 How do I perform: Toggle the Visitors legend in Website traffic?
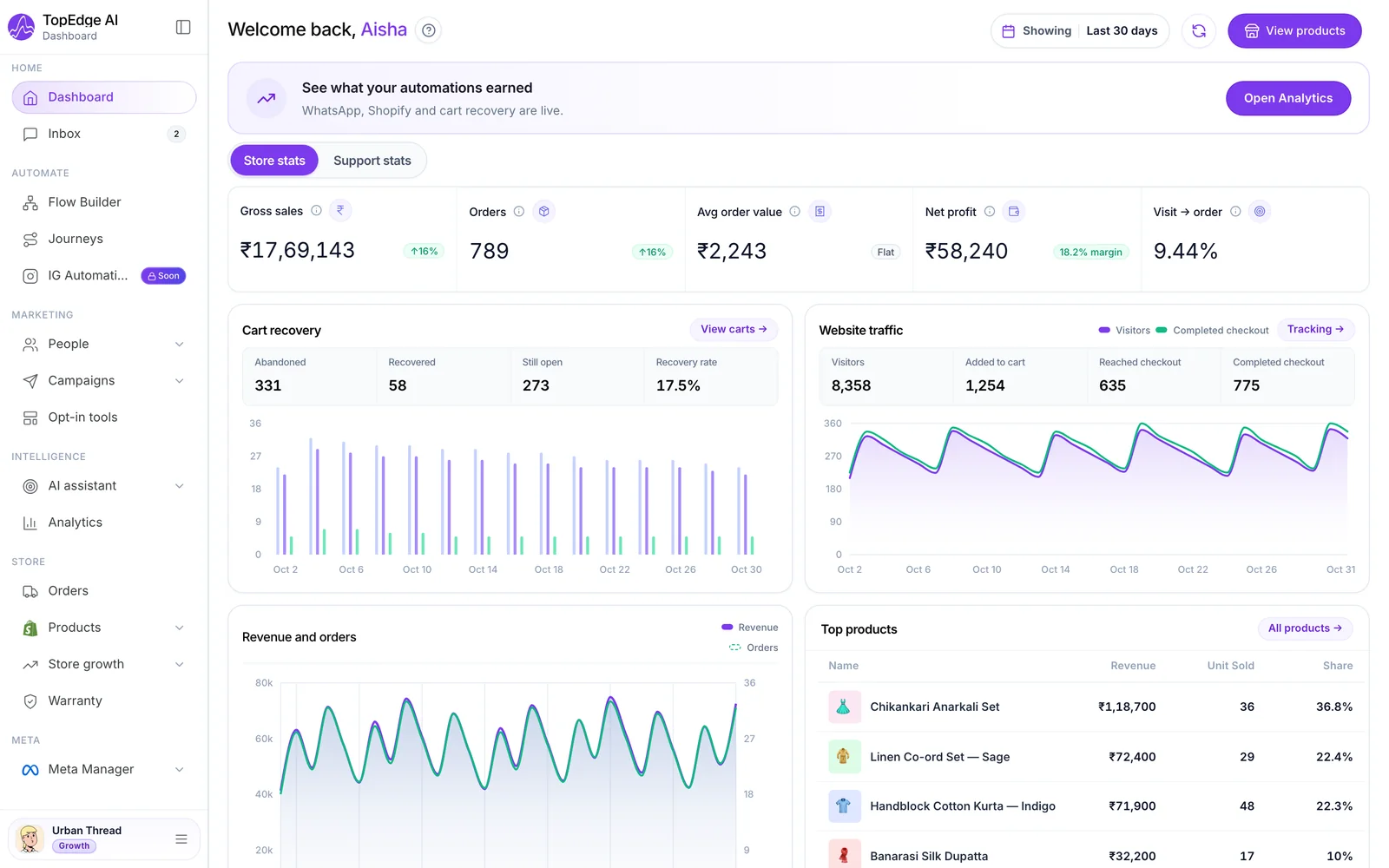click(x=1124, y=331)
